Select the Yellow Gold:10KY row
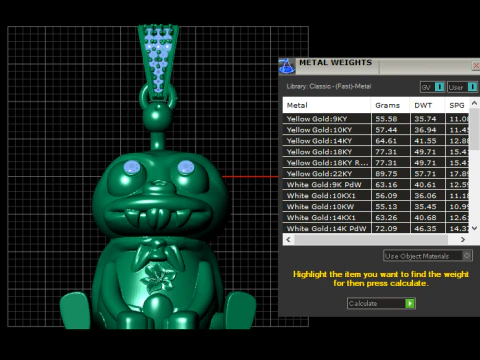The image size is (480, 360). point(376,130)
